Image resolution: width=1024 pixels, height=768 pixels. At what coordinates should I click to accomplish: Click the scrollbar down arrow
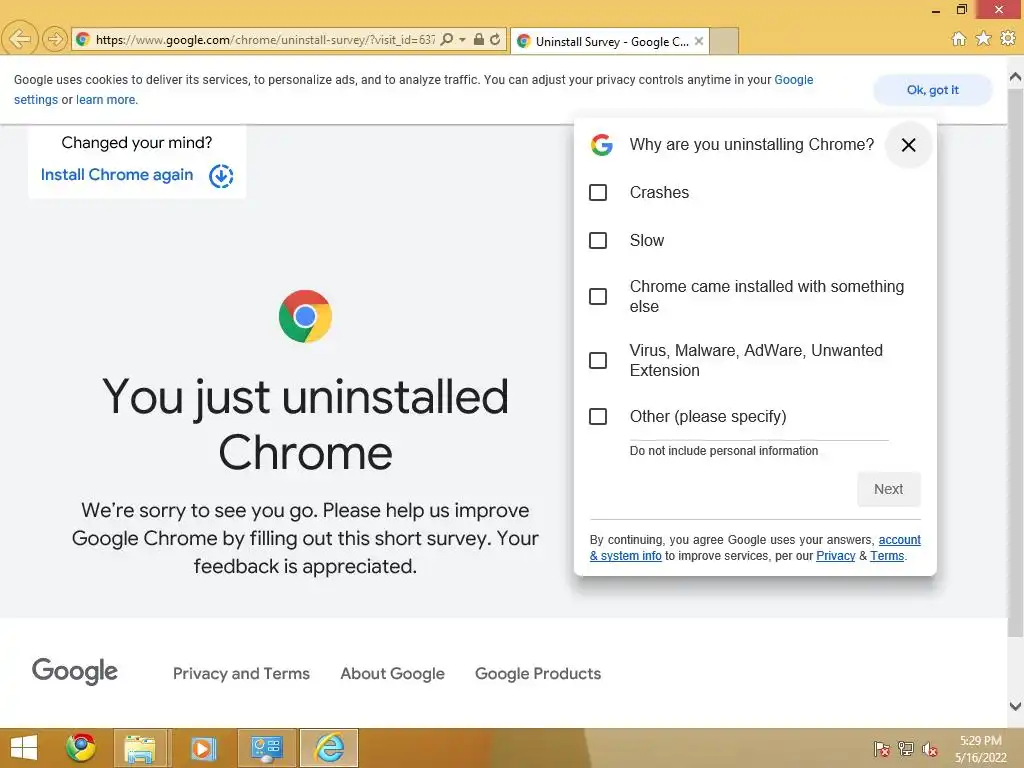[1016, 706]
